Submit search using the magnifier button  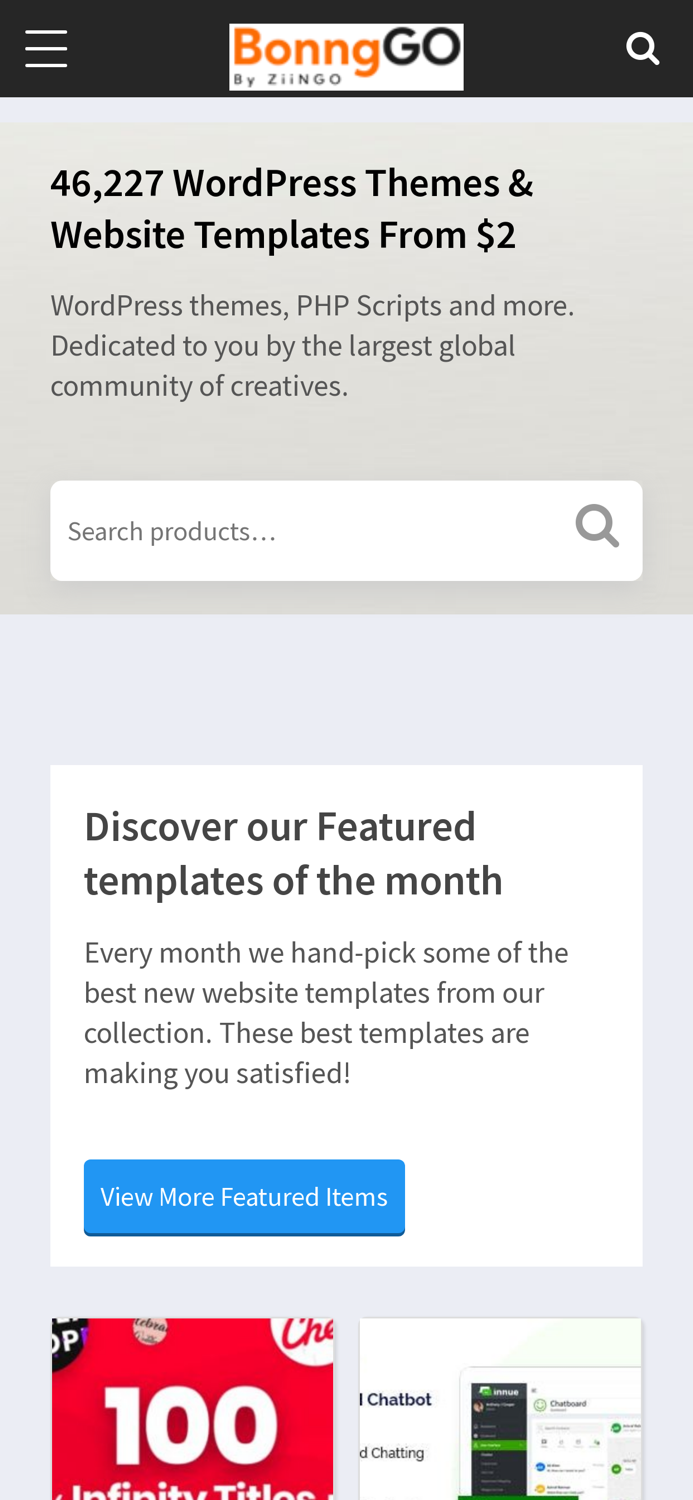[x=597, y=527]
